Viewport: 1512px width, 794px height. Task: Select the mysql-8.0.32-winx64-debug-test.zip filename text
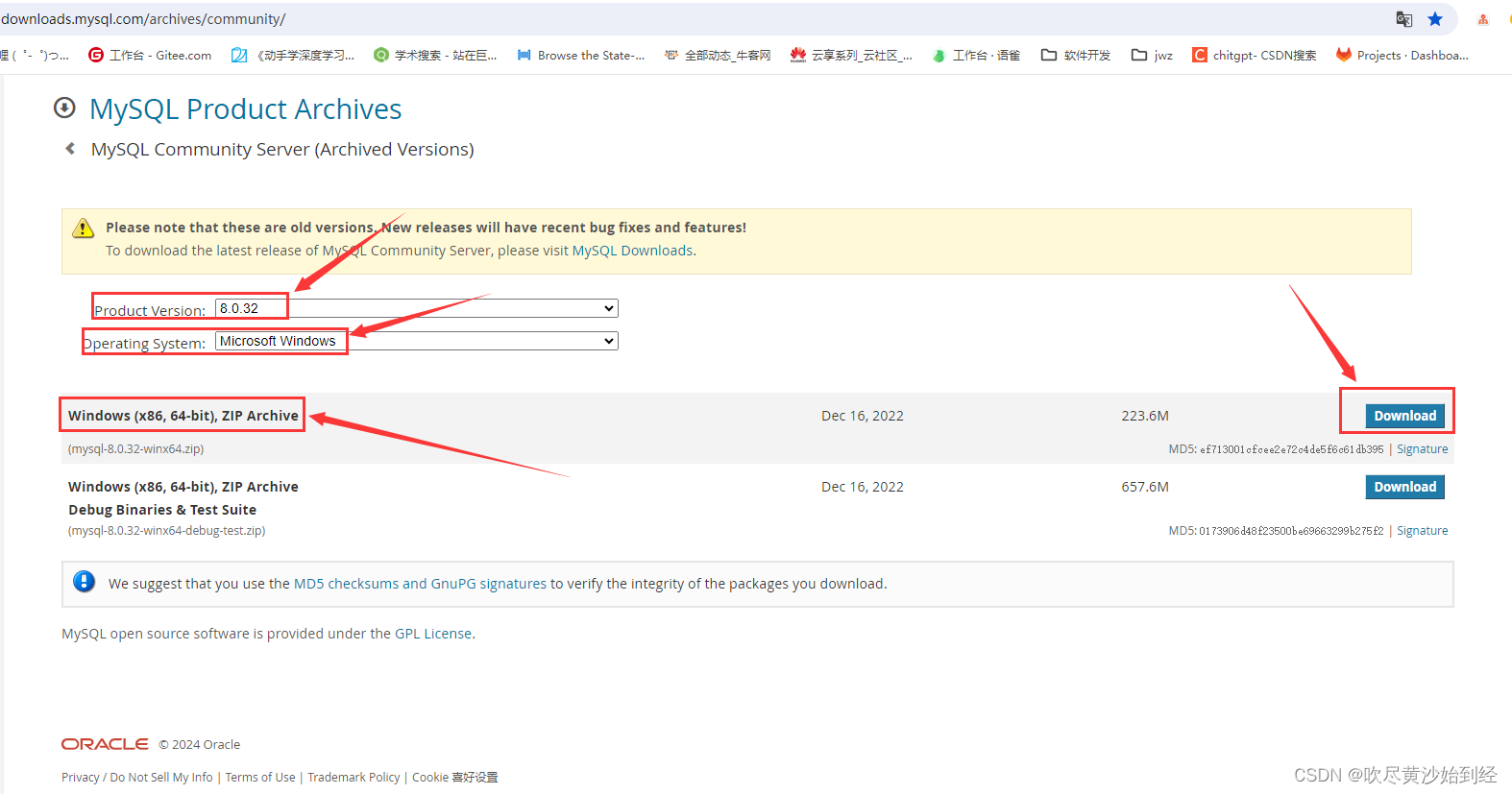(166, 531)
